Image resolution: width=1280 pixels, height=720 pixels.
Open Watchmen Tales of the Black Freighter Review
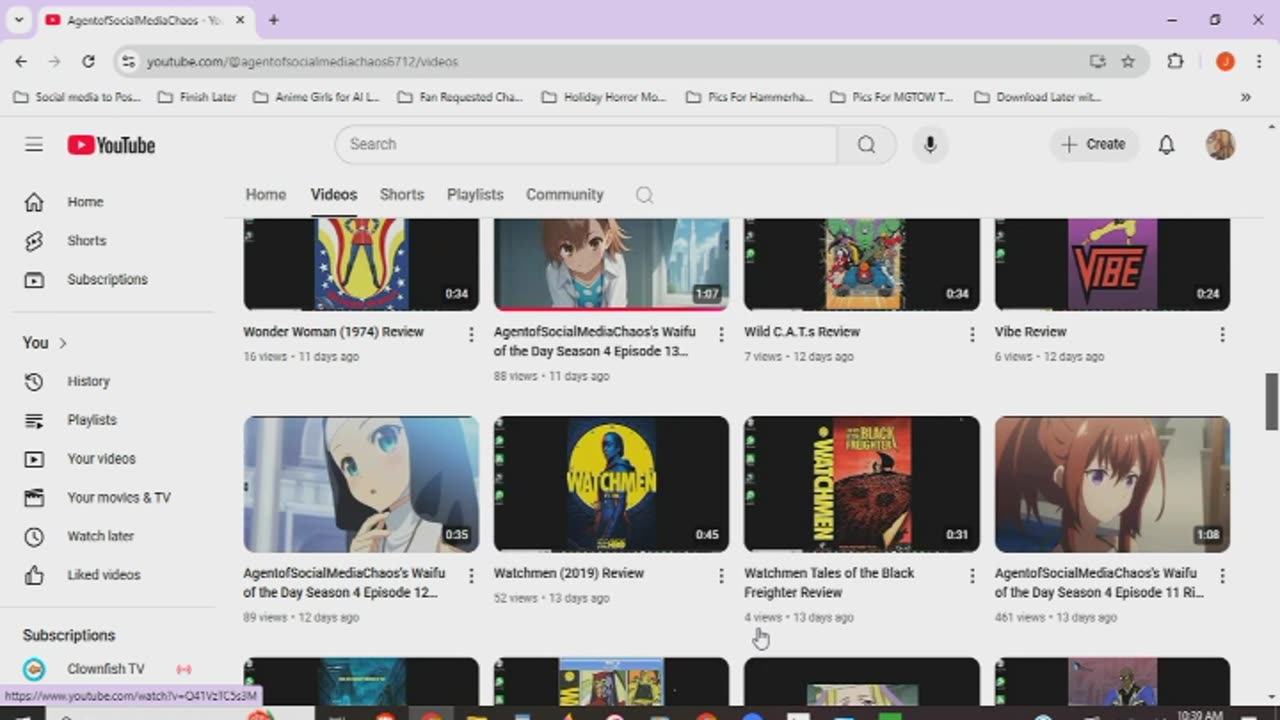829,583
